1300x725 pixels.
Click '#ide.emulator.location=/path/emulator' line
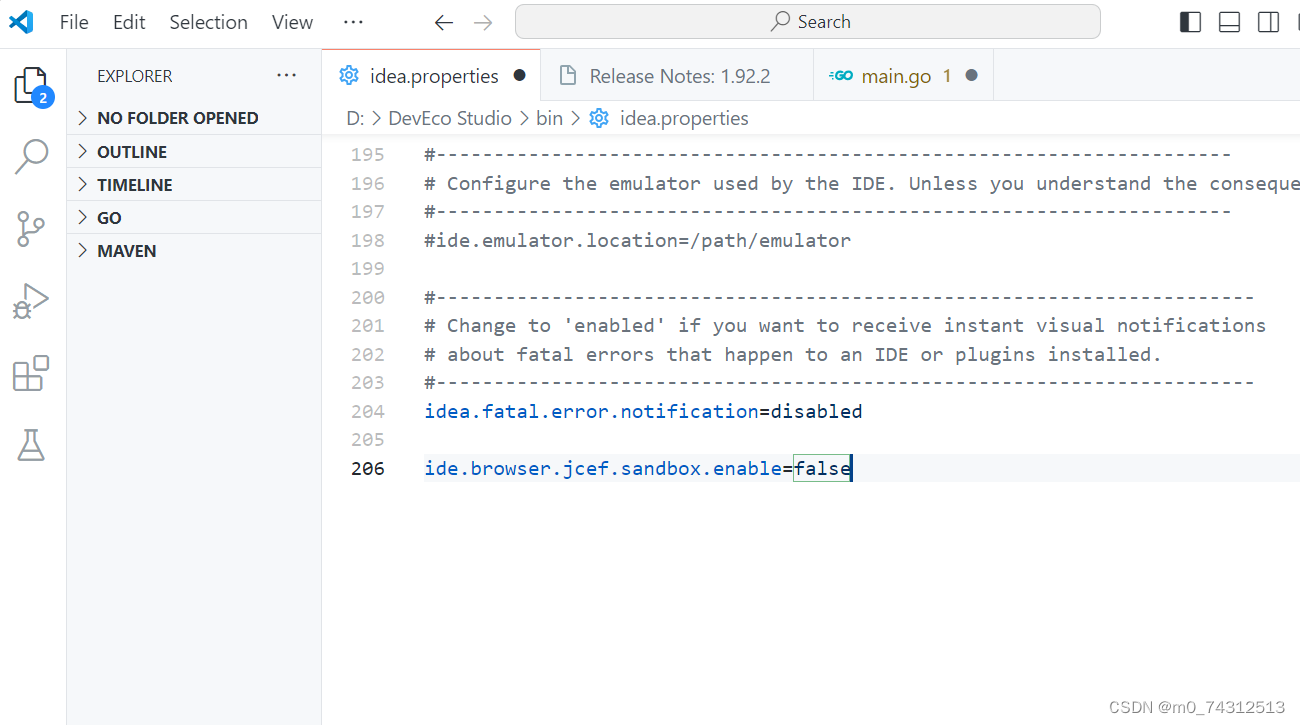tap(638, 240)
